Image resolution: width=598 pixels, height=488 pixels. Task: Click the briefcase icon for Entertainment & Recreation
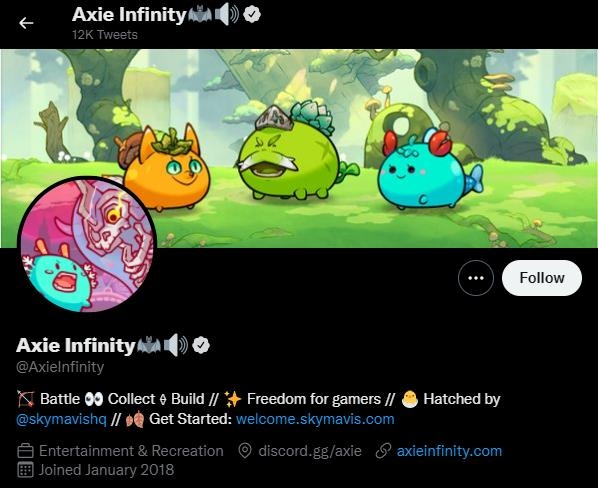[x=26, y=451]
